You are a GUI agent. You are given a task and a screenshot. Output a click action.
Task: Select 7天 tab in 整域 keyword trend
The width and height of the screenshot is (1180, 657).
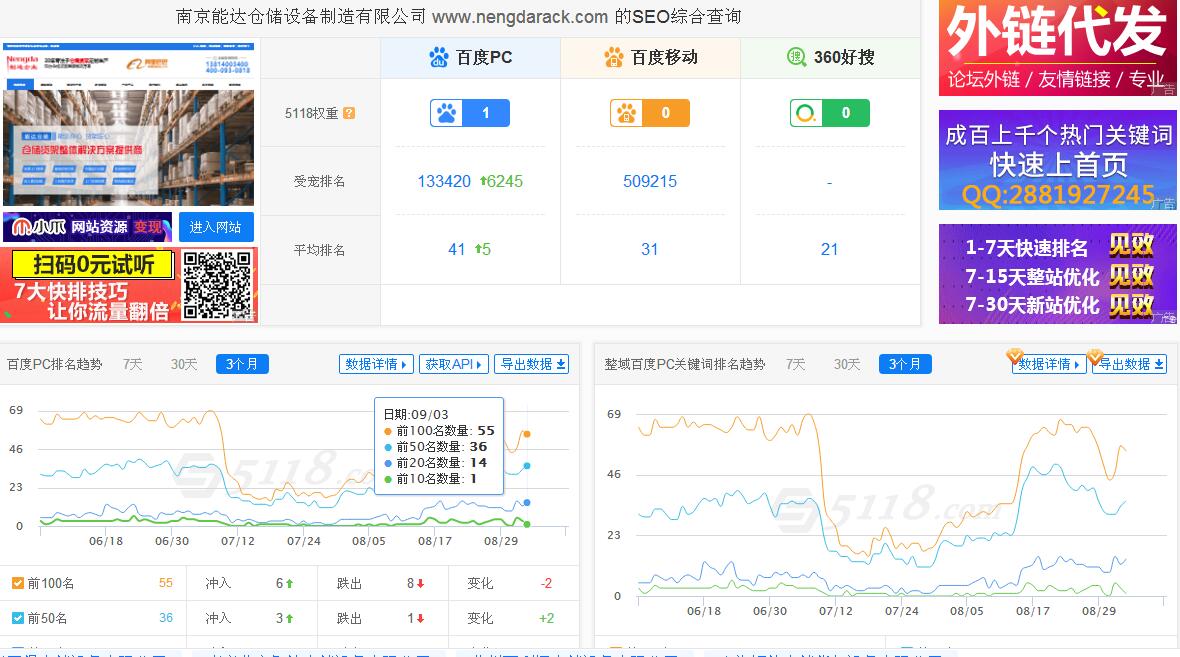click(x=795, y=364)
